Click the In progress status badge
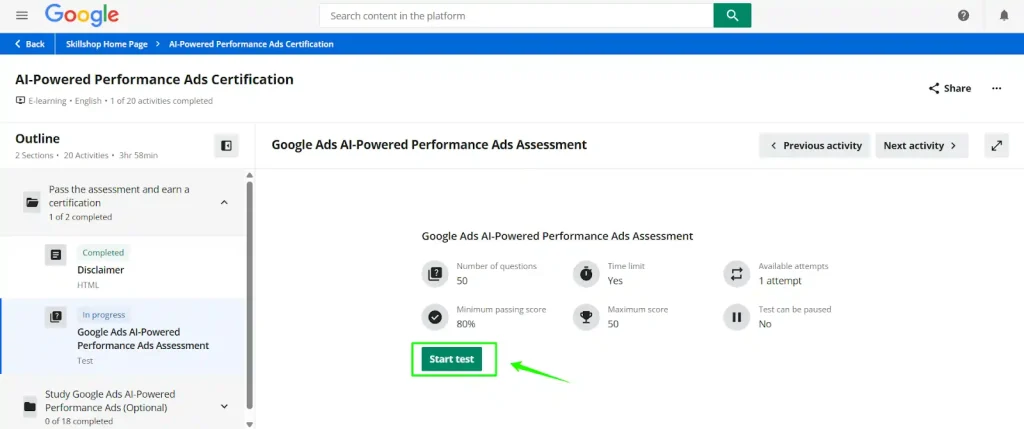Screen dimensions: 1024x429 point(103,315)
